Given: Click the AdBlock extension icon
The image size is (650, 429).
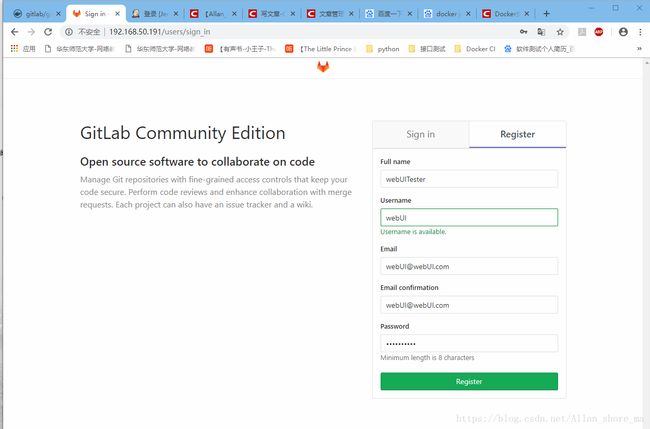Looking at the screenshot, I should (599, 32).
